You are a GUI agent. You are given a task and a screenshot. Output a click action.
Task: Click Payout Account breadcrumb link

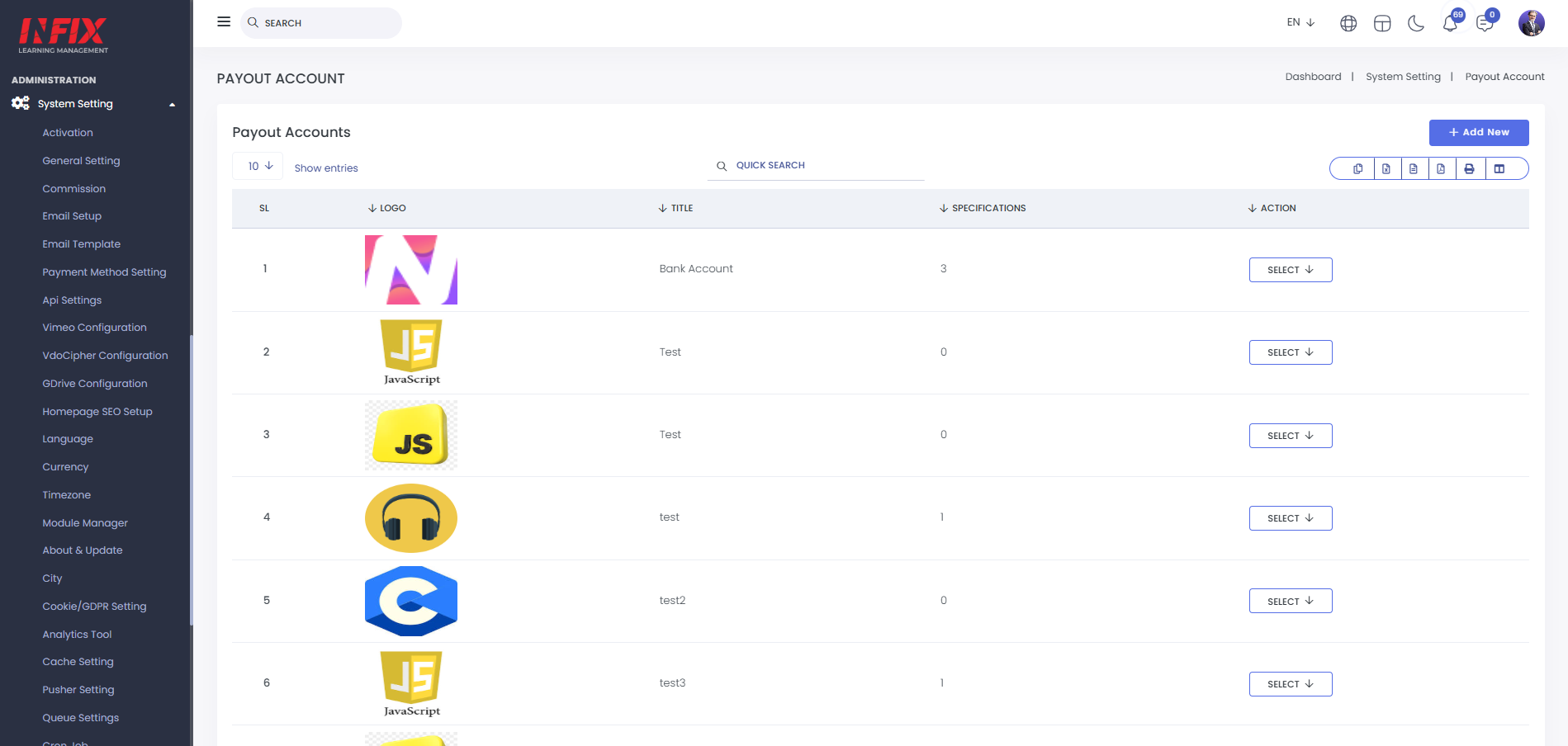[x=1504, y=77]
